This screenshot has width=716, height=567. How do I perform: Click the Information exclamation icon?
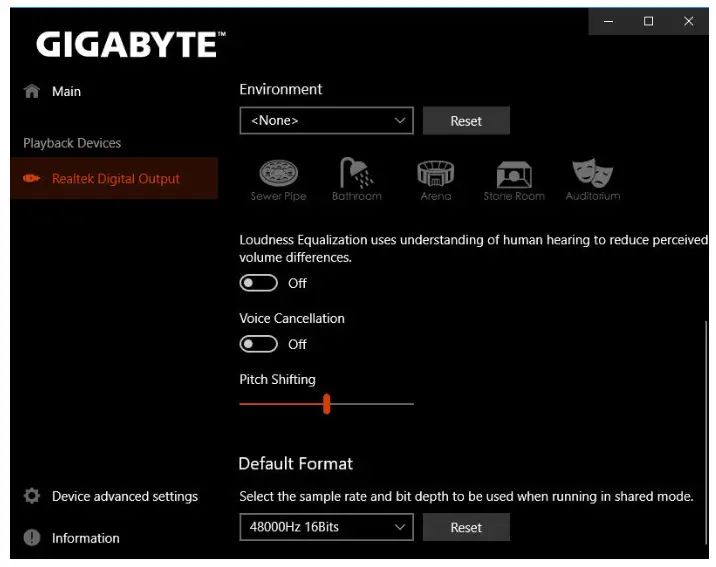[32, 538]
